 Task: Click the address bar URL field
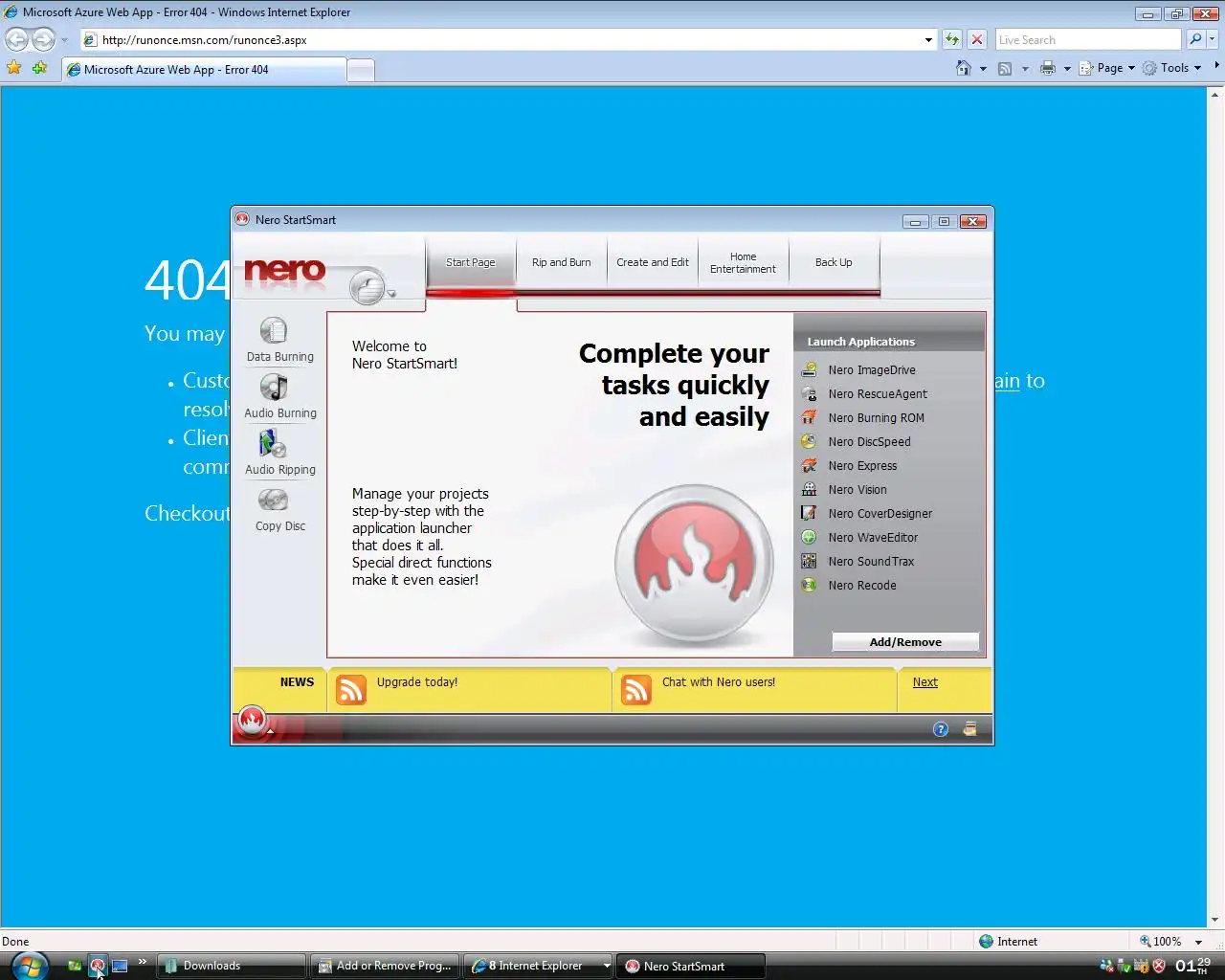(x=510, y=39)
